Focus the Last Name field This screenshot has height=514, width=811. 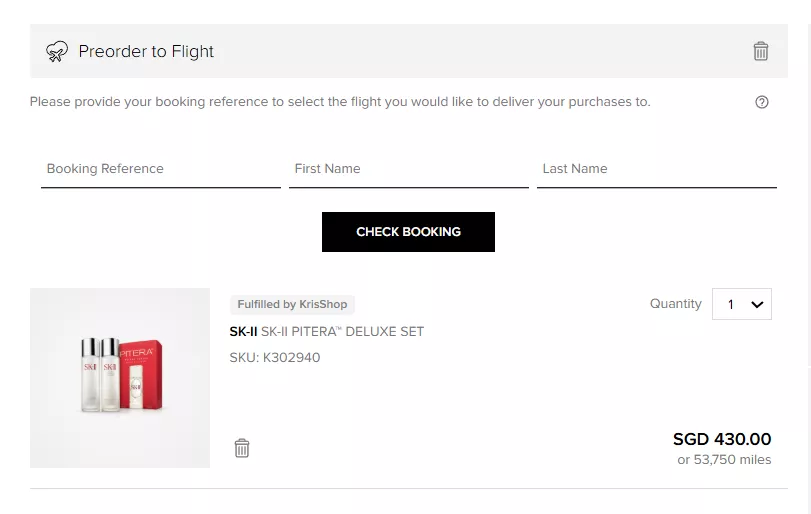(656, 170)
